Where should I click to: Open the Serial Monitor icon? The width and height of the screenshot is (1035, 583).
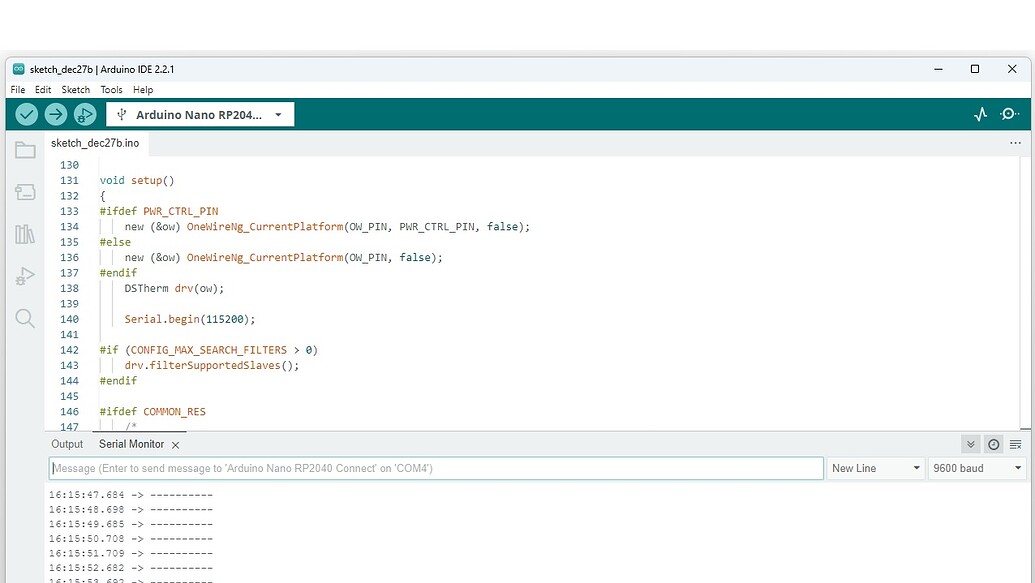[x=1010, y=114]
